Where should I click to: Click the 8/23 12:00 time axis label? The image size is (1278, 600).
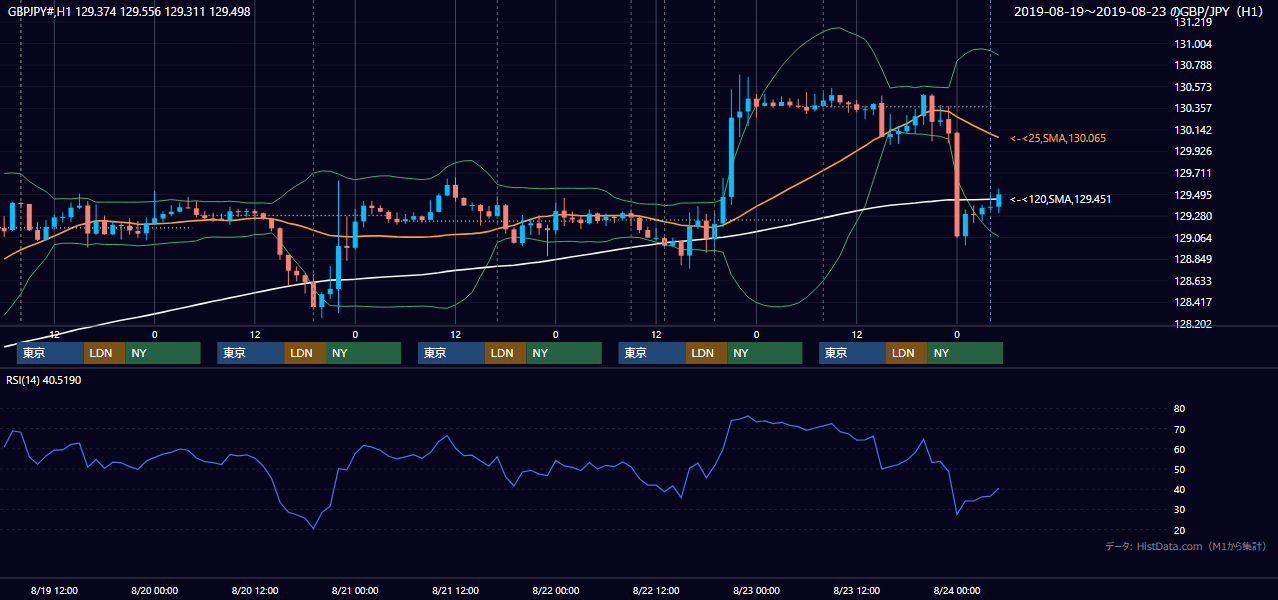coord(857,590)
